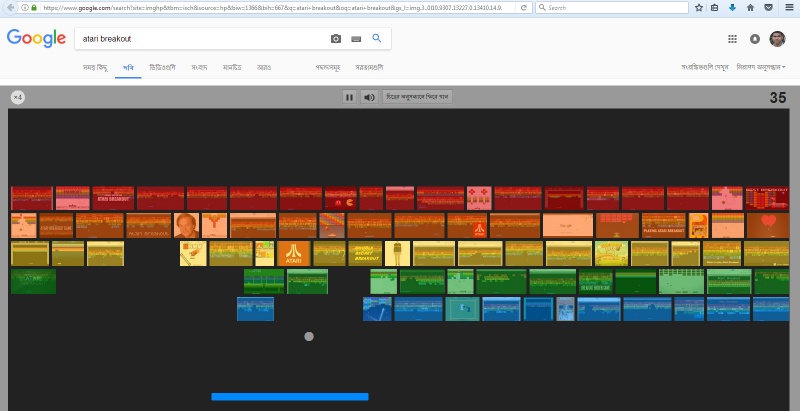Viewport: 800px width, 411px height.
Task: Open the on-screen keyboard icon in search box
Action: click(x=356, y=39)
